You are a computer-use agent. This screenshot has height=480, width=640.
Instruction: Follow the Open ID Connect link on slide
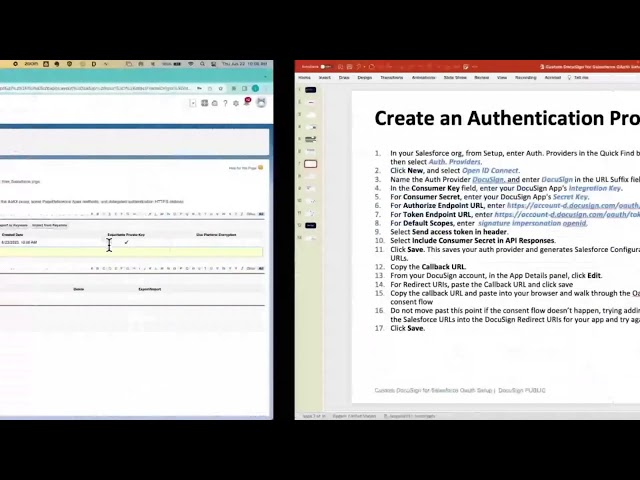coord(491,171)
